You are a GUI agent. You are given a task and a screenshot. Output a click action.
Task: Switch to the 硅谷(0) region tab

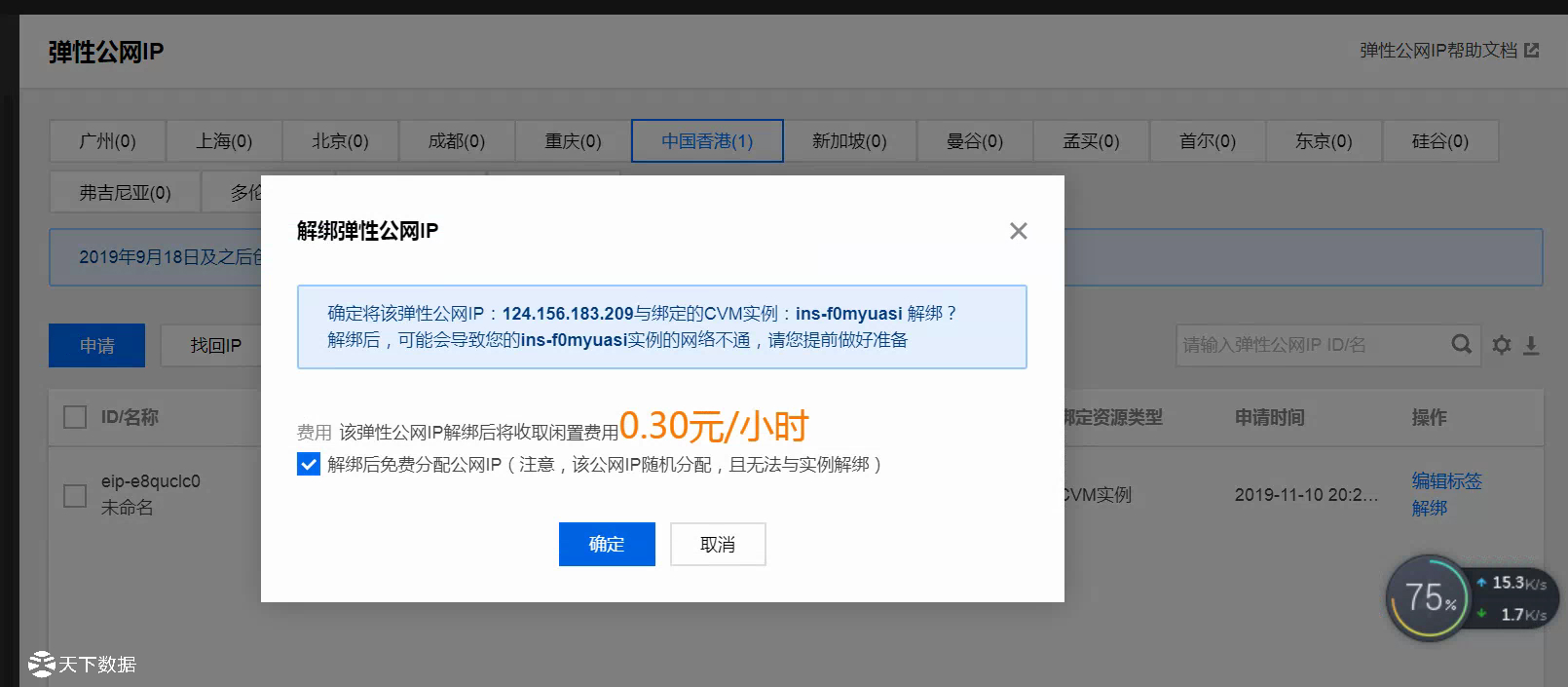click(x=1439, y=141)
